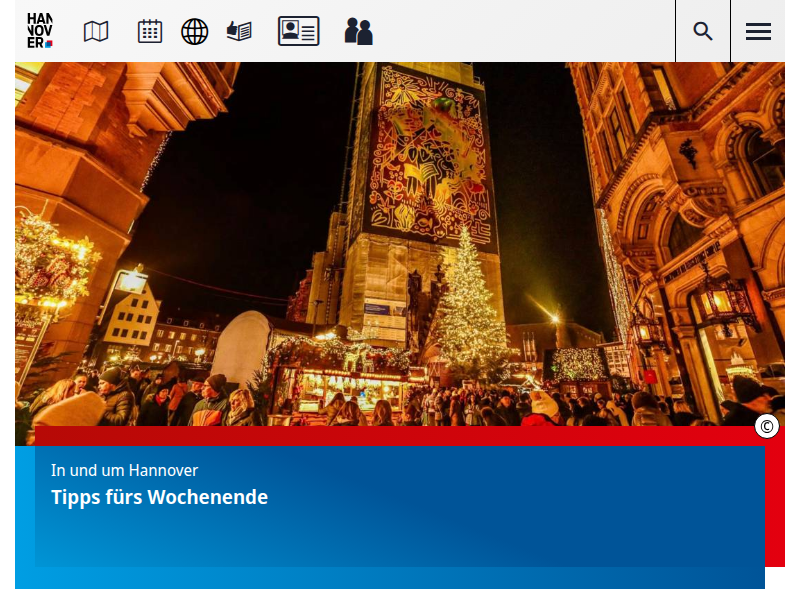
Task: Show the image copyright info
Action: (x=767, y=427)
